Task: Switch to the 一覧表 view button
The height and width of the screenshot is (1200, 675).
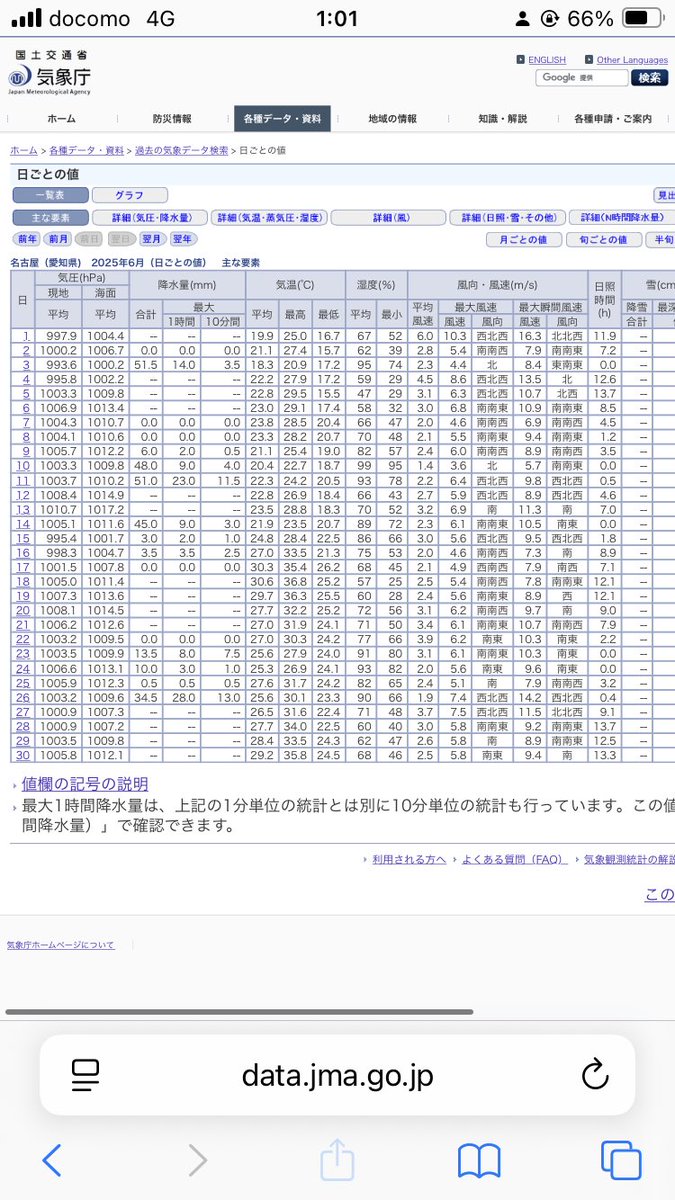Action: point(50,196)
